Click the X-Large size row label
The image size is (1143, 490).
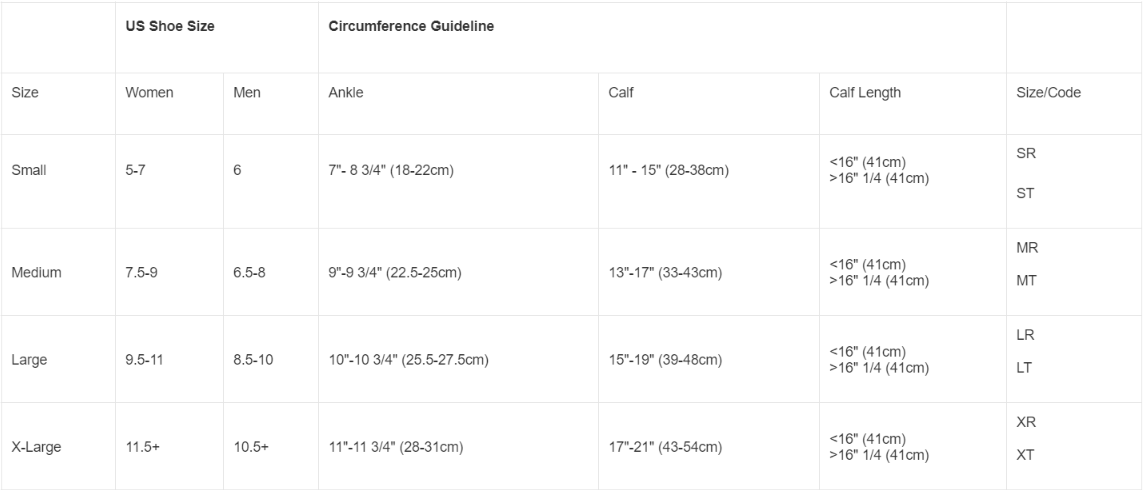click(x=36, y=447)
